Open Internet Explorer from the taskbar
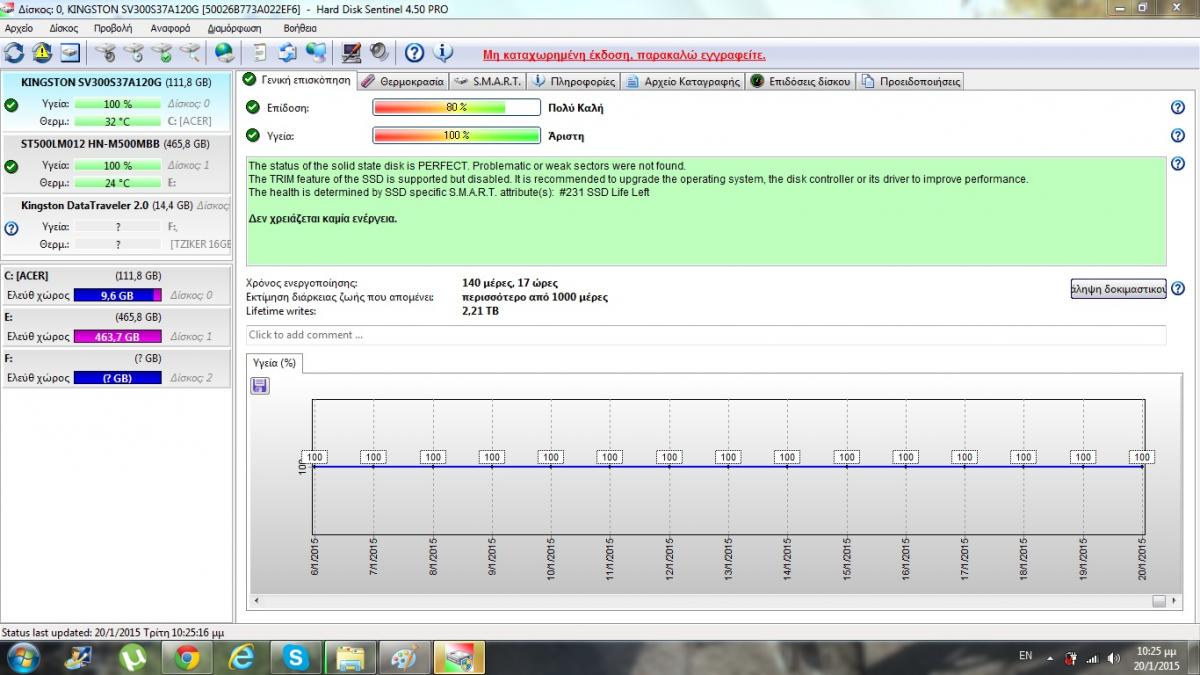 coord(241,657)
